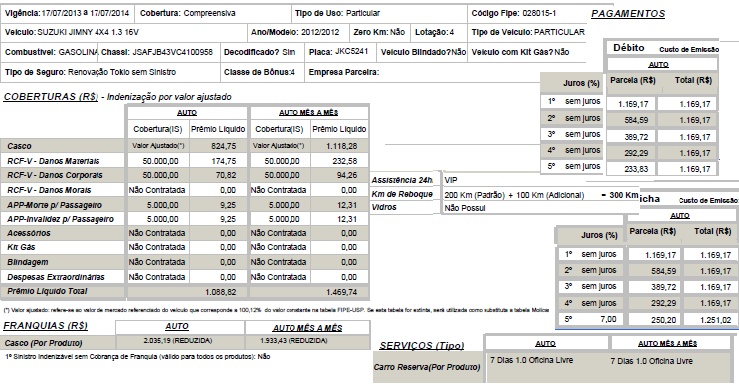Click the Decodificado? field

pyautogui.click(x=259, y=52)
